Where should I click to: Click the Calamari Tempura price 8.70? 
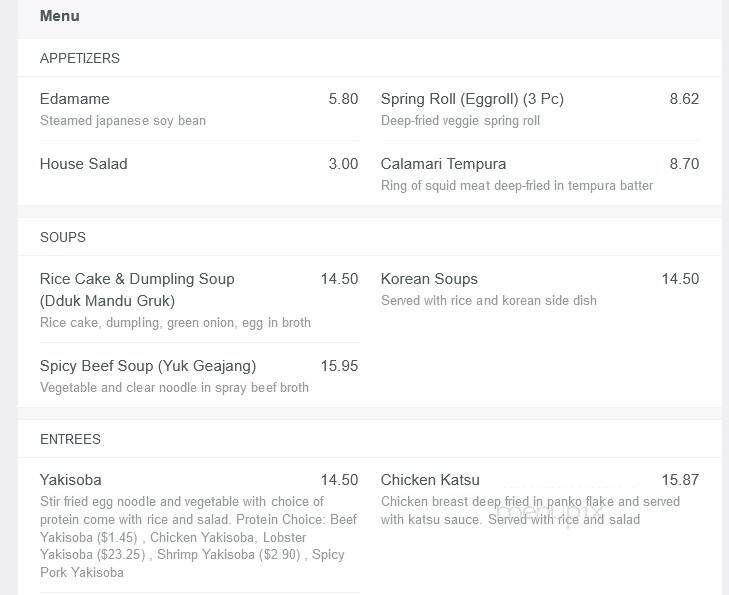tap(684, 164)
